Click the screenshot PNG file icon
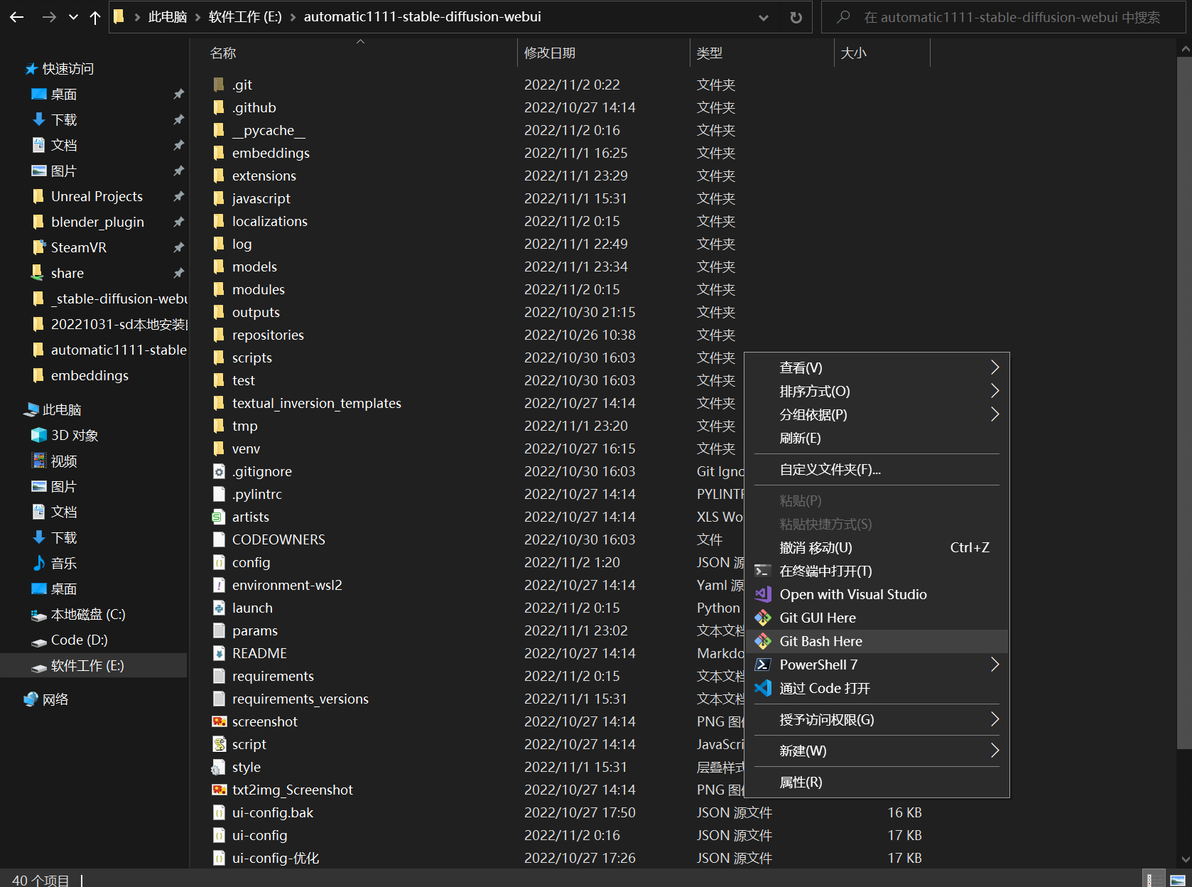 tap(219, 721)
